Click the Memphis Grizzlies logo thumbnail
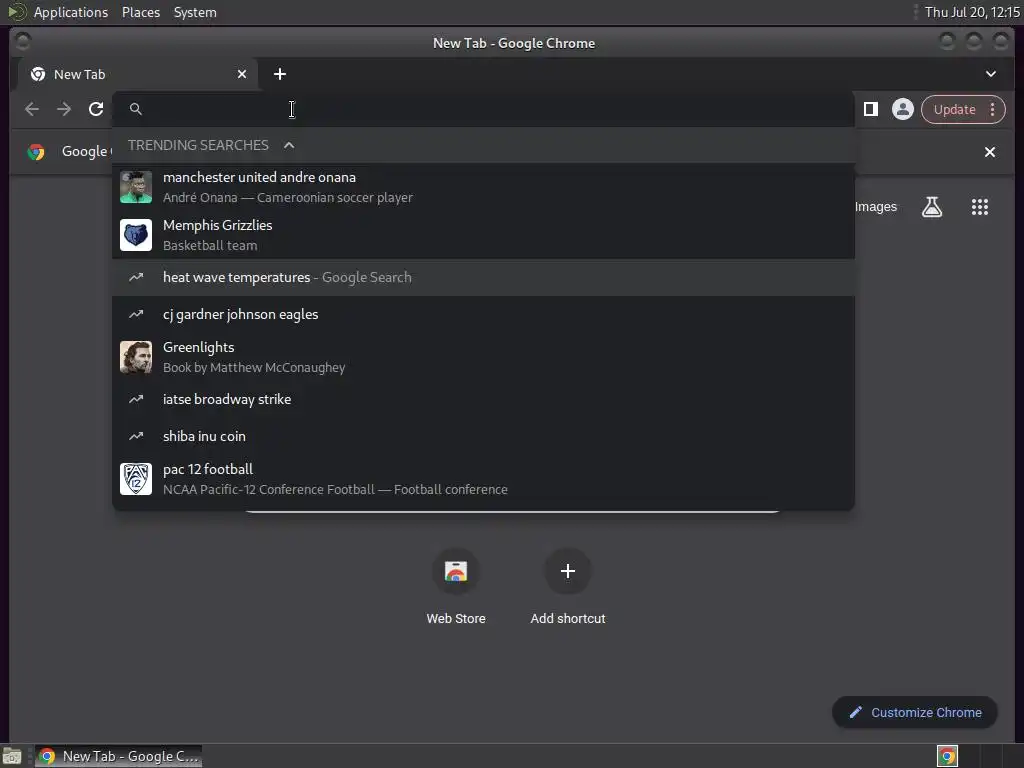Screen dimensions: 1024x768 tap(136, 235)
